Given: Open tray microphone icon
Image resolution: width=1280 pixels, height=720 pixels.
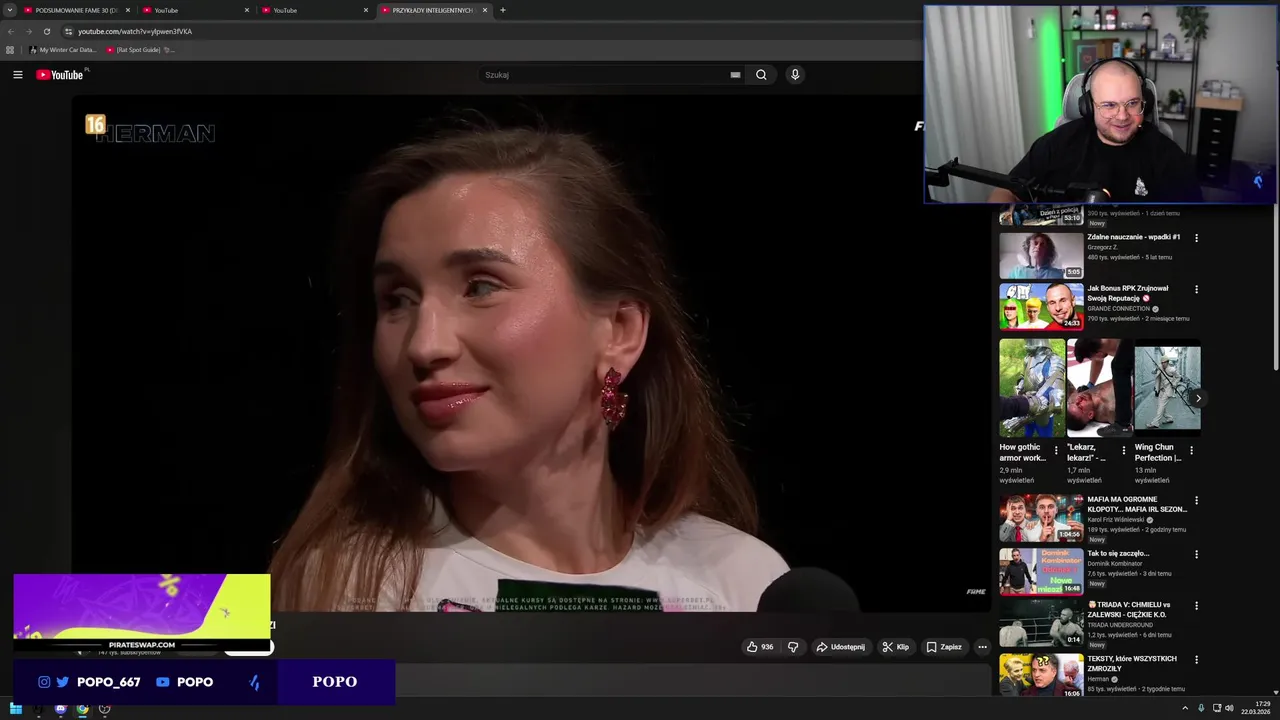Looking at the screenshot, I should coord(1201,708).
